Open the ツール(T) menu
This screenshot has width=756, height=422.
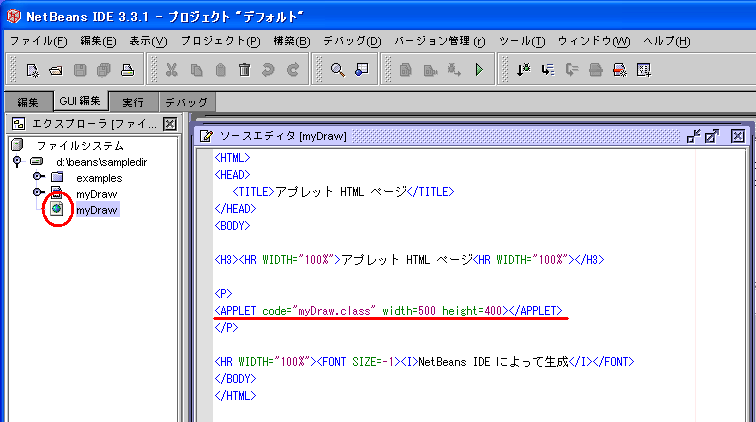coord(522,41)
